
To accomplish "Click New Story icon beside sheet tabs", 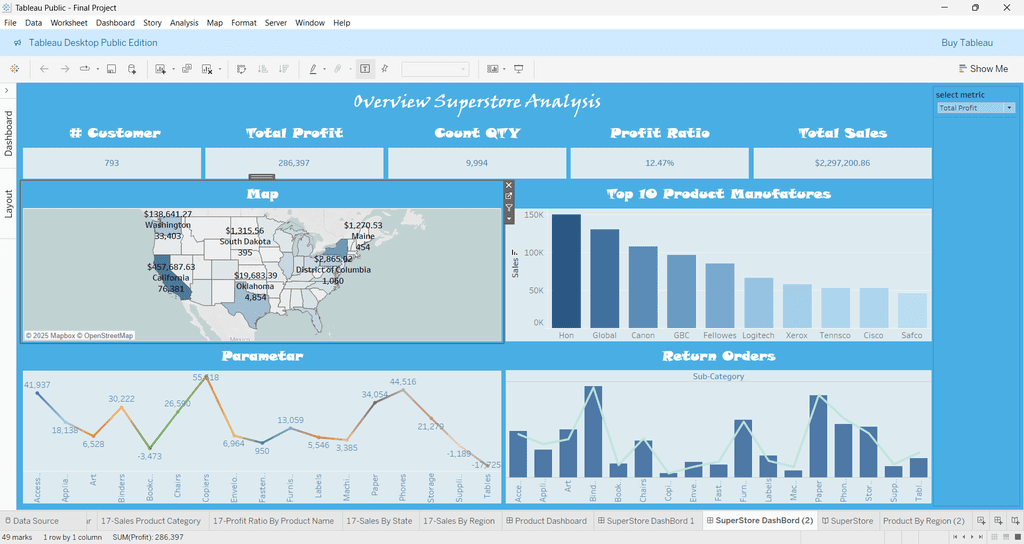I will 1016,520.
